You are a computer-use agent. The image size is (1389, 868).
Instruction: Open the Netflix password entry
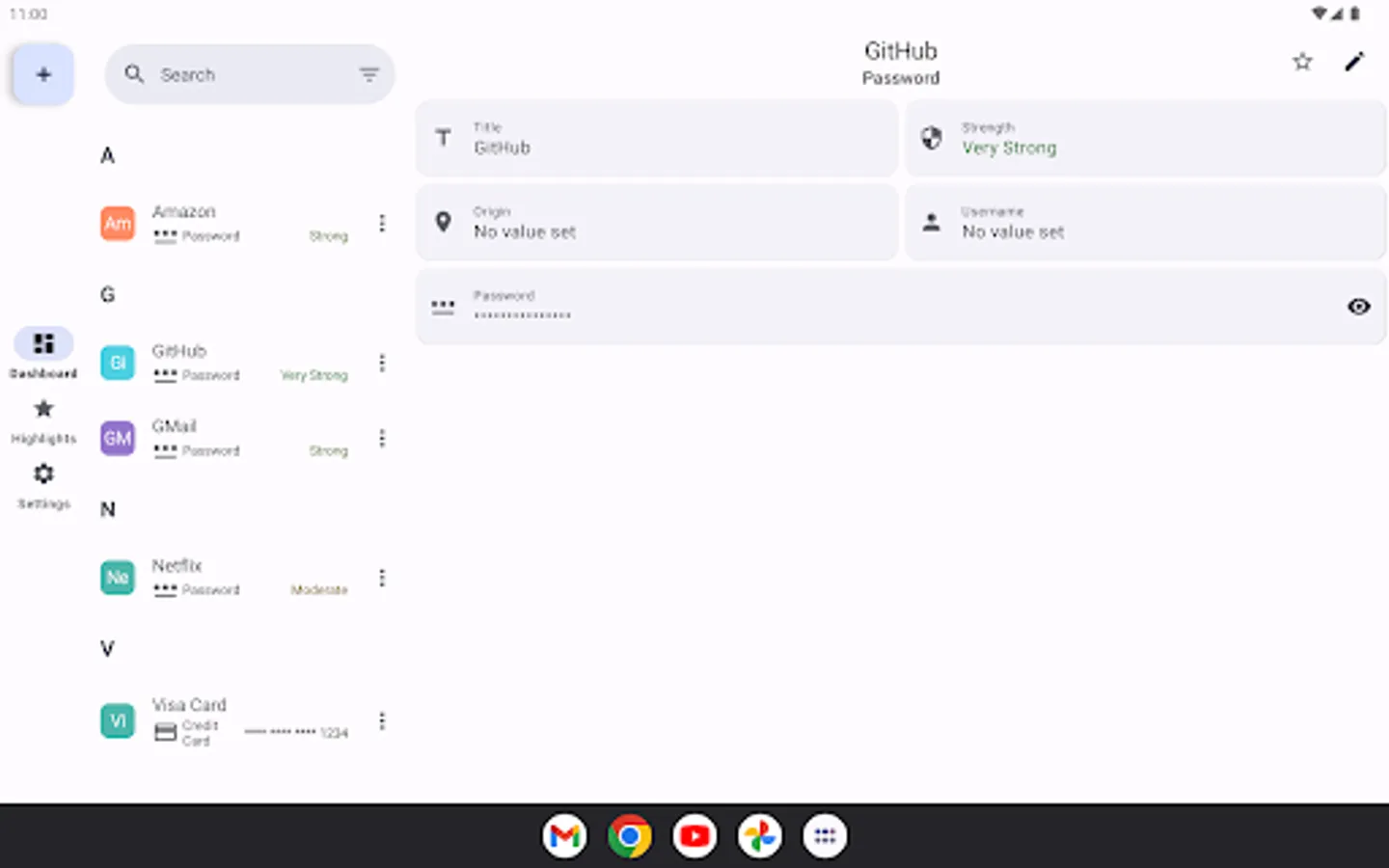tap(247, 578)
